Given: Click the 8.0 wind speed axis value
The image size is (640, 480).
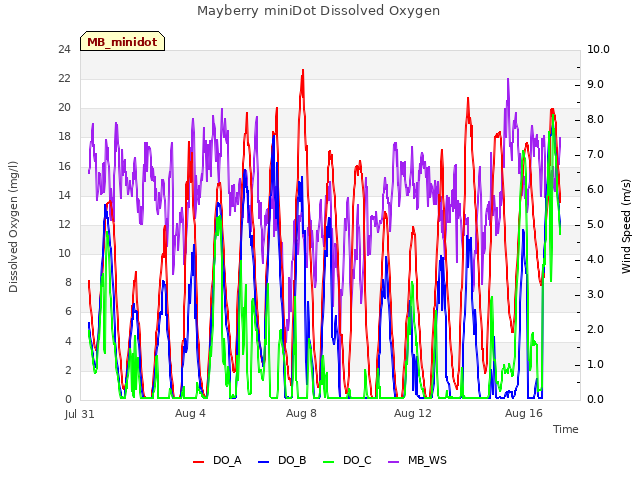Looking at the screenshot, I should pyautogui.click(x=595, y=120).
